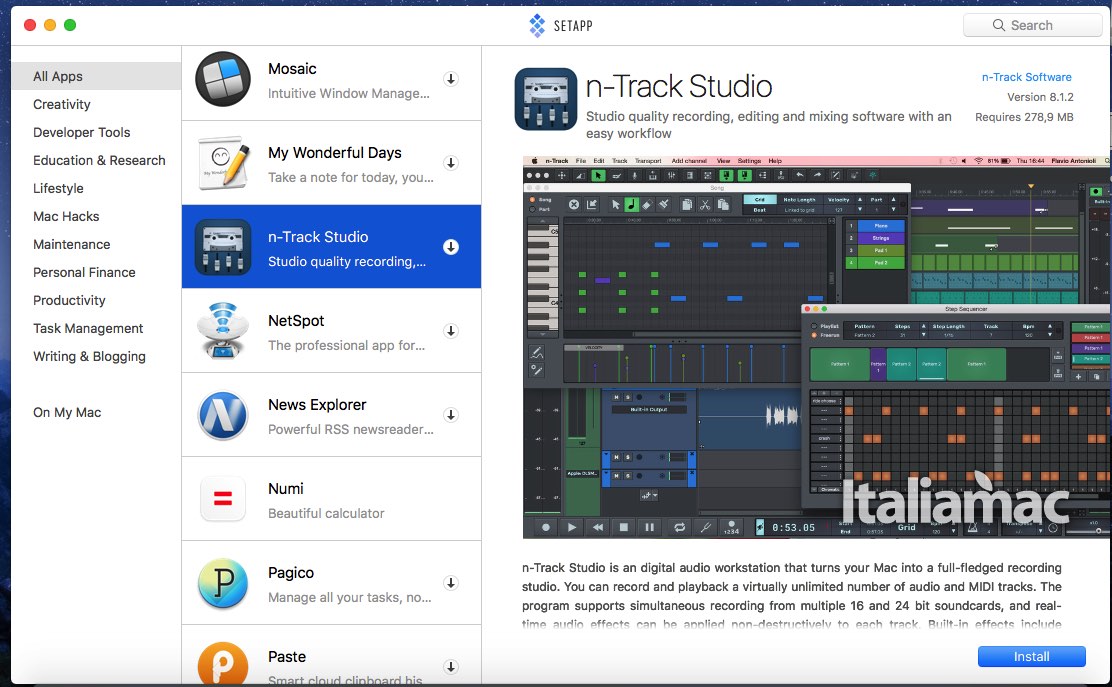Open the Lifestyle category
Image resolution: width=1112 pixels, height=687 pixels.
point(58,189)
